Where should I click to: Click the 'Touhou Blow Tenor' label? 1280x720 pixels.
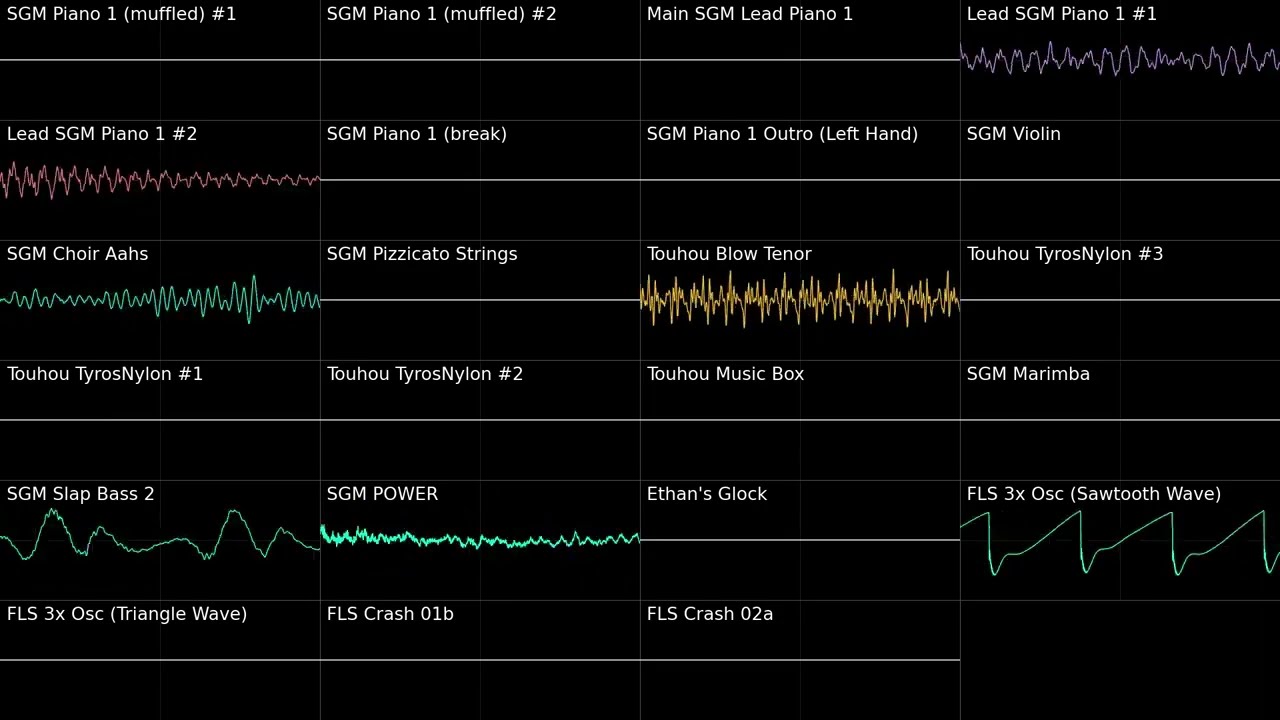[x=729, y=254]
